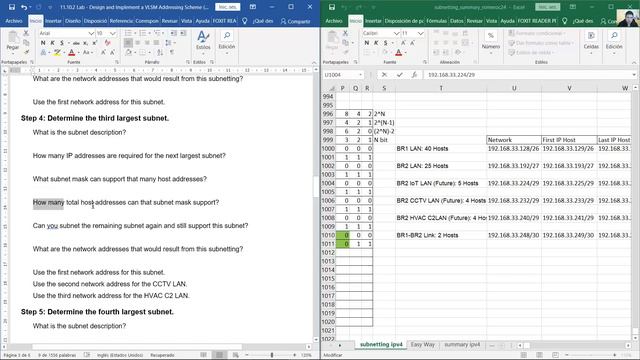Save the Excel workbook with the floppy icon

click(332, 7)
